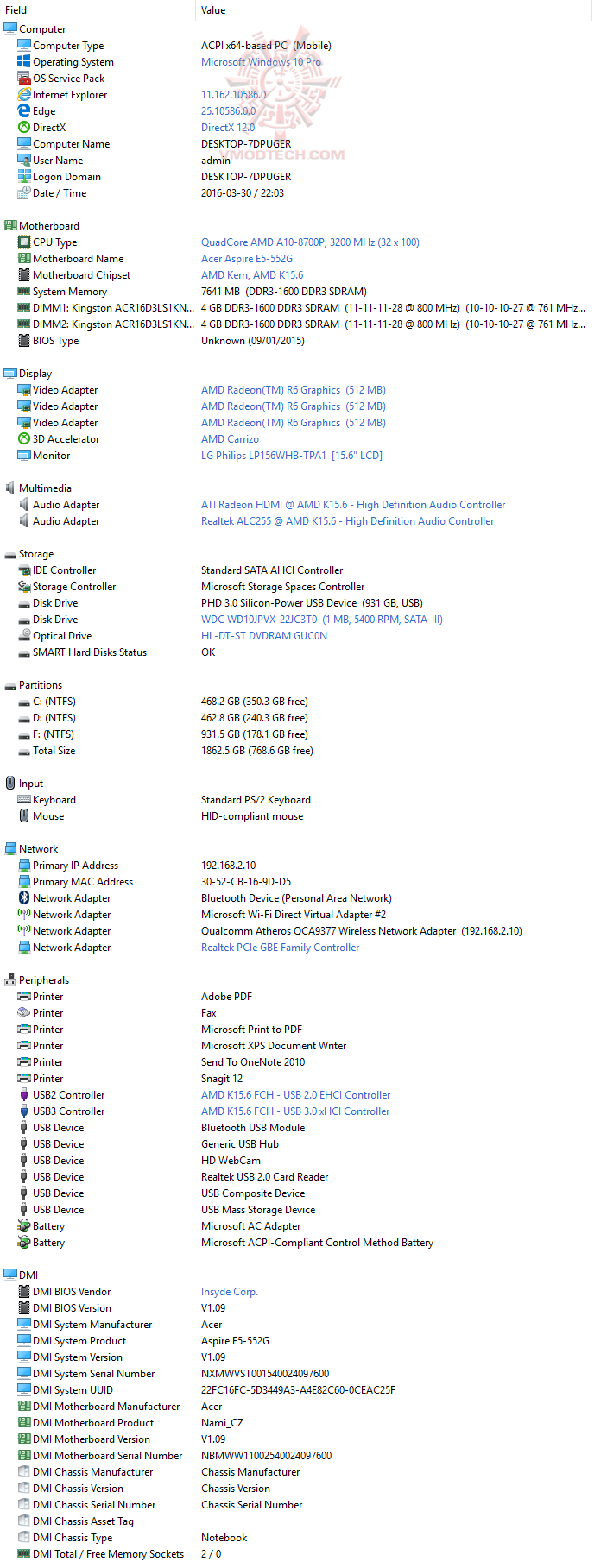The image size is (607, 1568).
Task: Select the Qualcomm Atheros QCA9377 adapter value
Action: coord(362,930)
